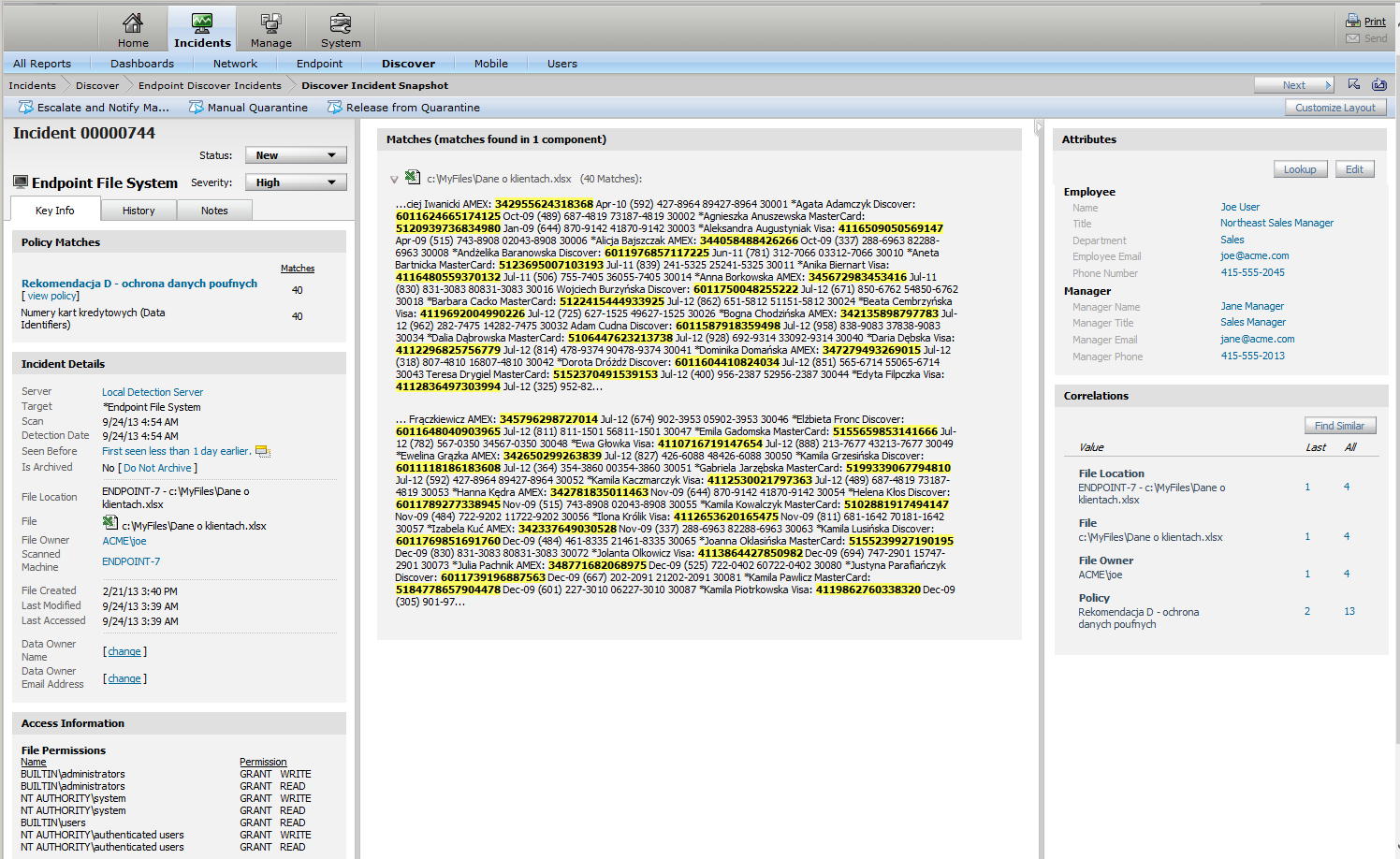This screenshot has width=1400, height=859.
Task: Click the folder-with-arrow icon beside Next
Action: [x=1379, y=84]
